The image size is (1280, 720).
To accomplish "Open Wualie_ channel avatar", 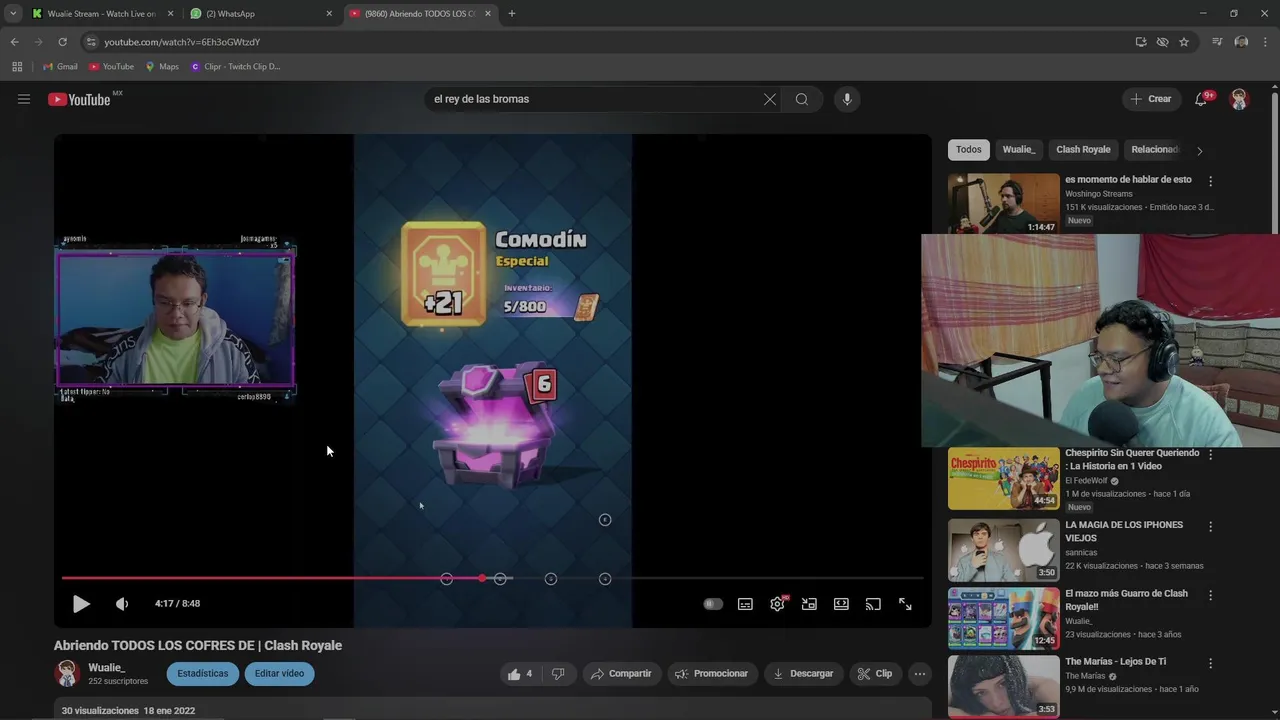I will (x=67, y=674).
